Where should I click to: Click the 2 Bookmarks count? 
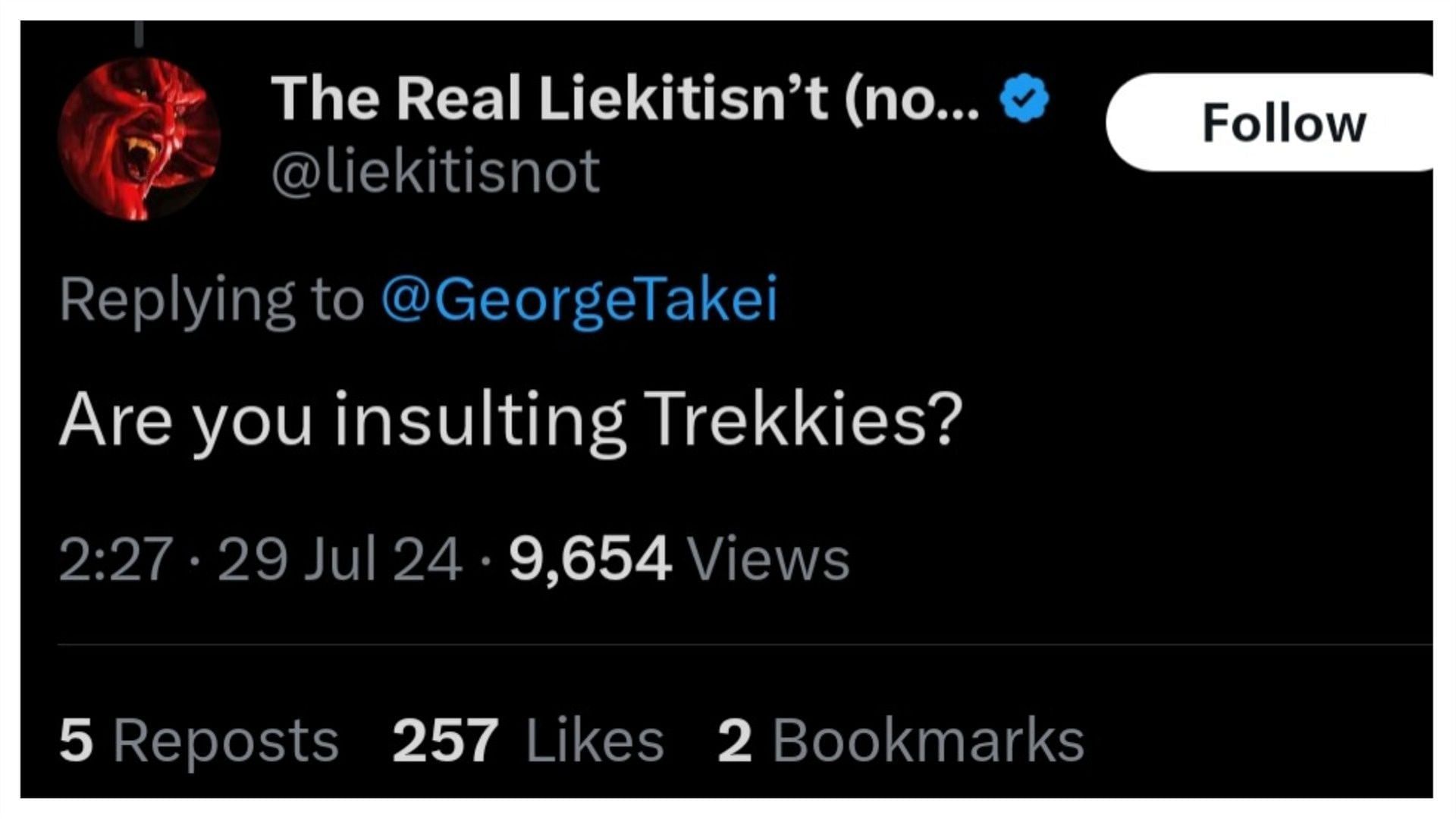pos(901,741)
